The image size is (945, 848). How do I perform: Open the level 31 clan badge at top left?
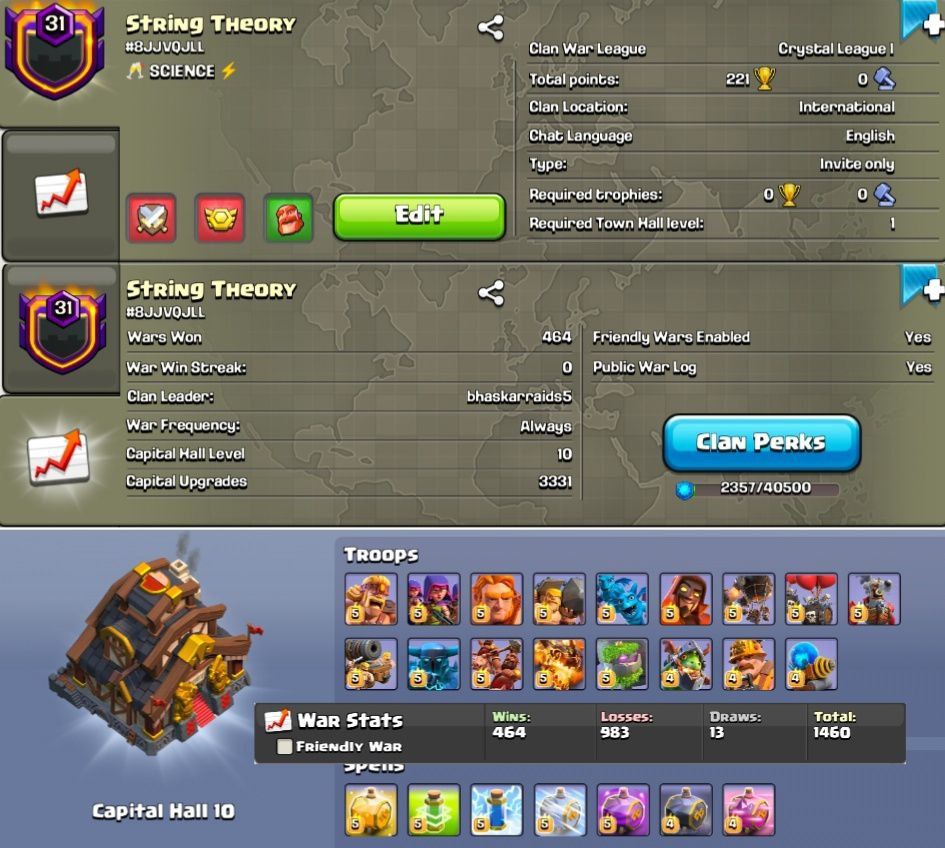[55, 51]
